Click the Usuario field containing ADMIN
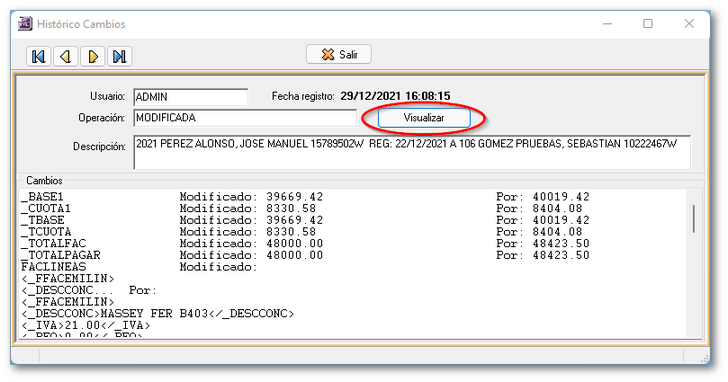The width and height of the screenshot is (728, 382). click(x=190, y=97)
